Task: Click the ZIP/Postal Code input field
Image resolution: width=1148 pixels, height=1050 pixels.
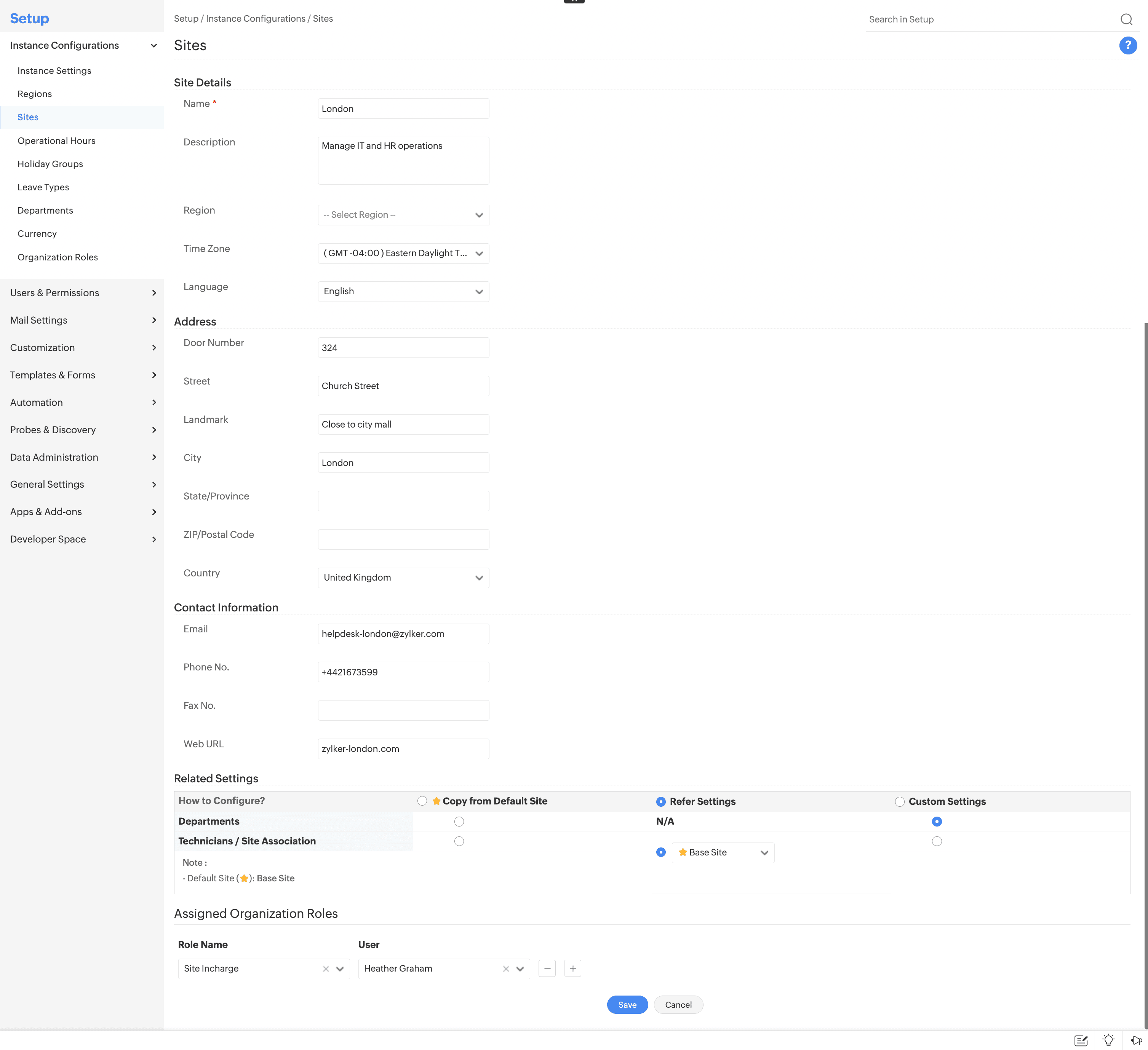Action: click(x=403, y=539)
